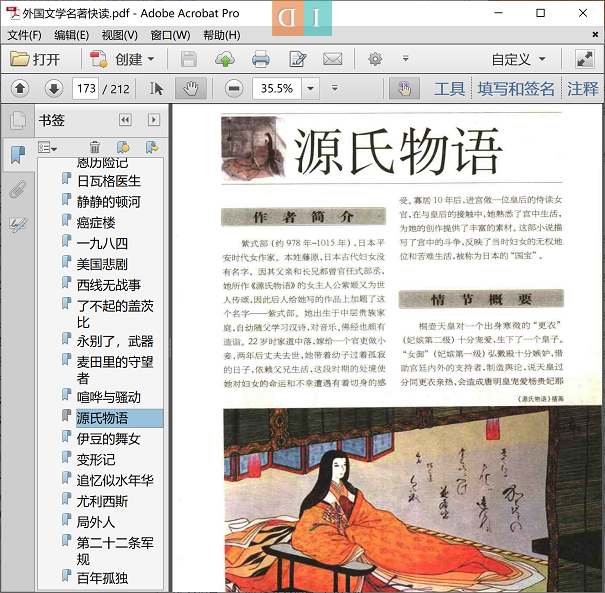The image size is (605, 593).
Task: Open the zoom level dropdown arrow
Action: (x=310, y=89)
